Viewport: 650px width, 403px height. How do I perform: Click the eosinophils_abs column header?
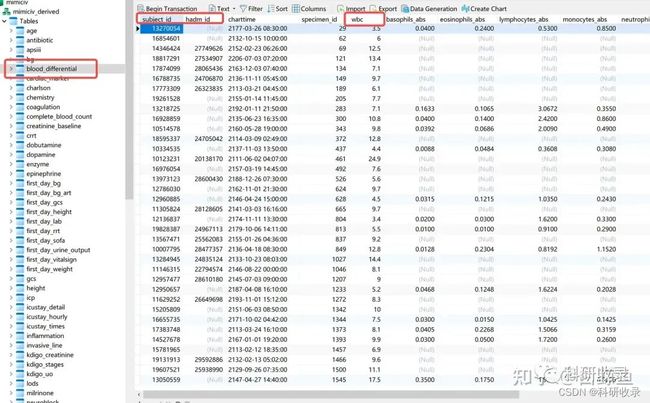[x=462, y=19]
